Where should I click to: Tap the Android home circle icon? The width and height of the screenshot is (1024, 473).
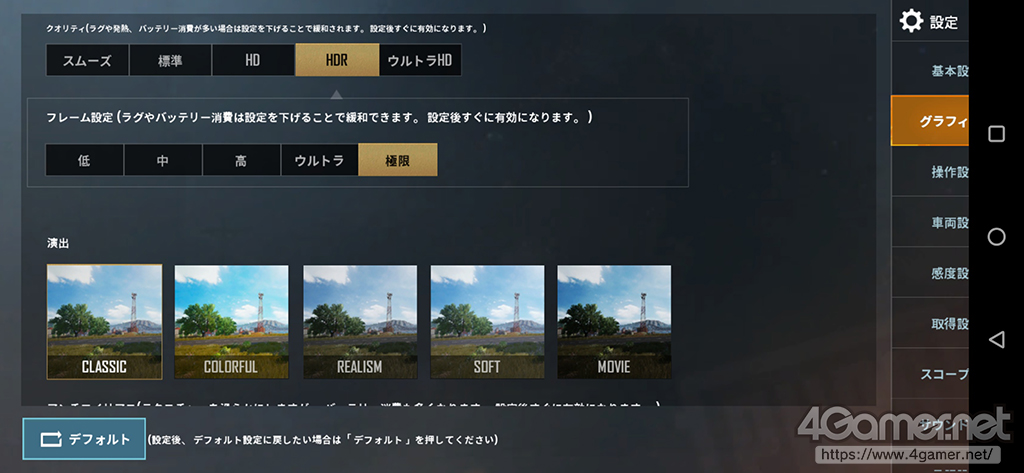tap(996, 236)
